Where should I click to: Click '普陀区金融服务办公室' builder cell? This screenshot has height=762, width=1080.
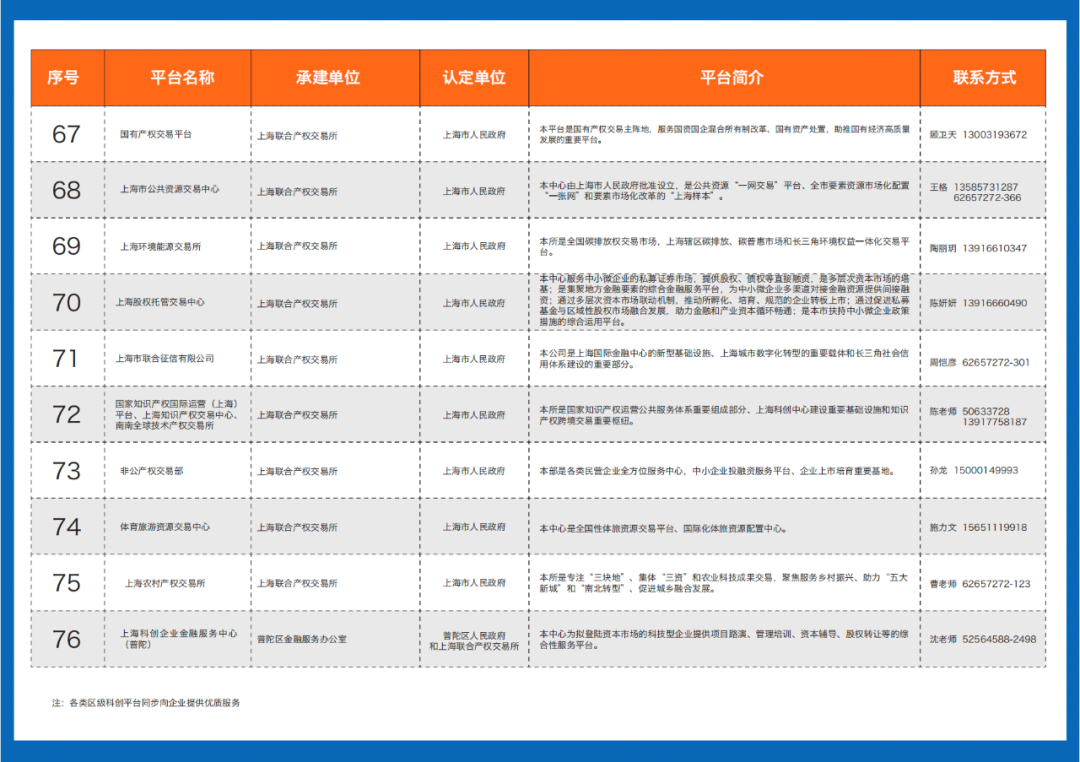[x=302, y=639]
